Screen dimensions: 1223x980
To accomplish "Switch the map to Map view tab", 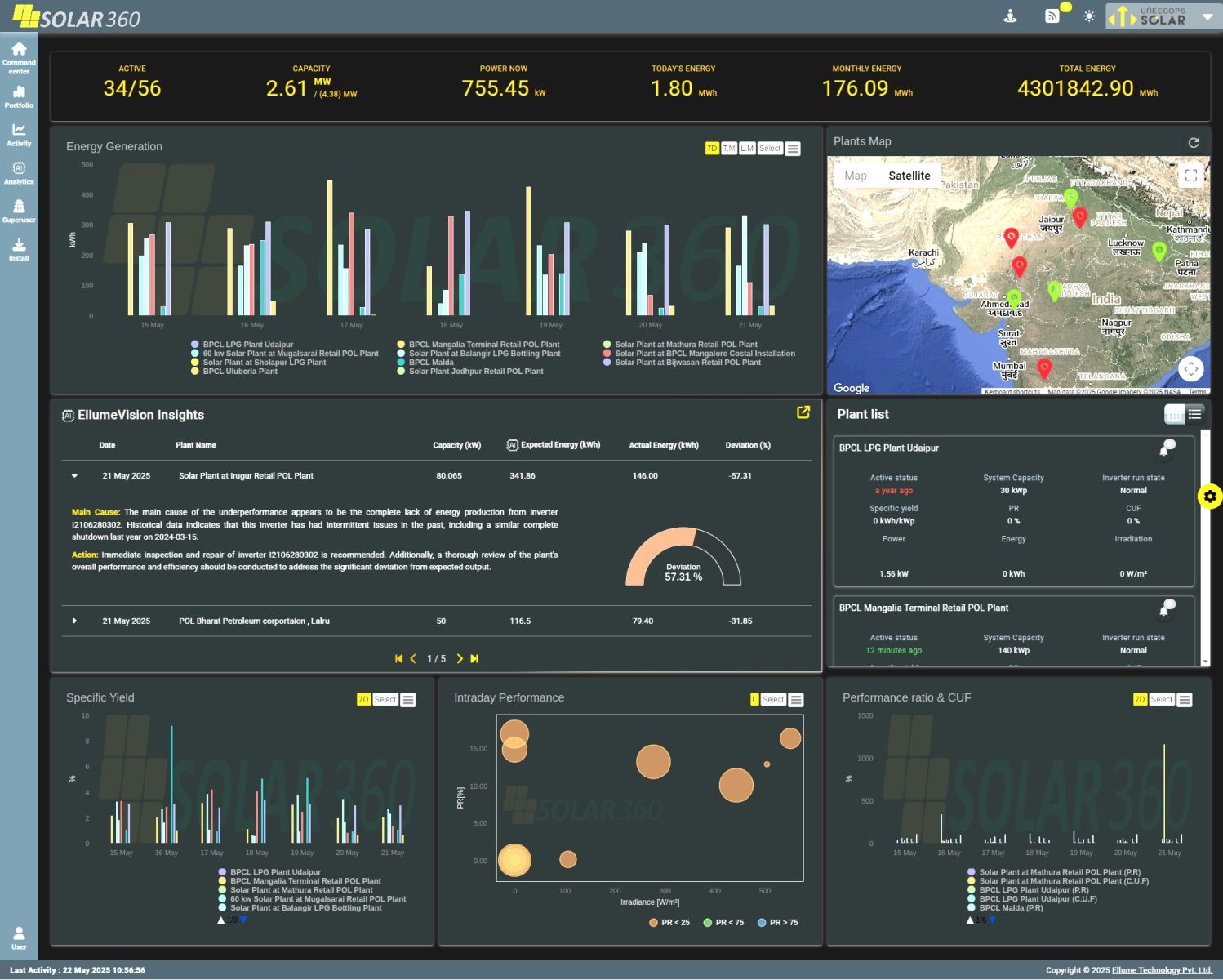I will point(856,176).
